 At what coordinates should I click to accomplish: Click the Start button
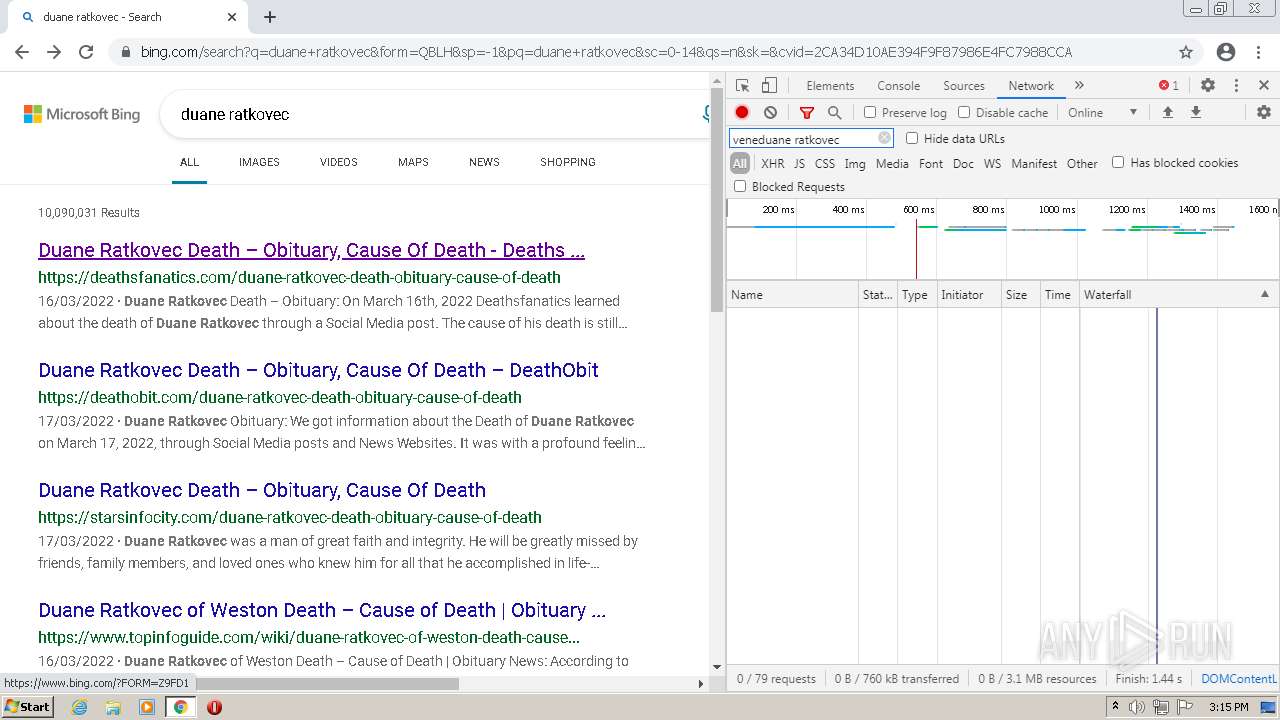pyautogui.click(x=27, y=707)
